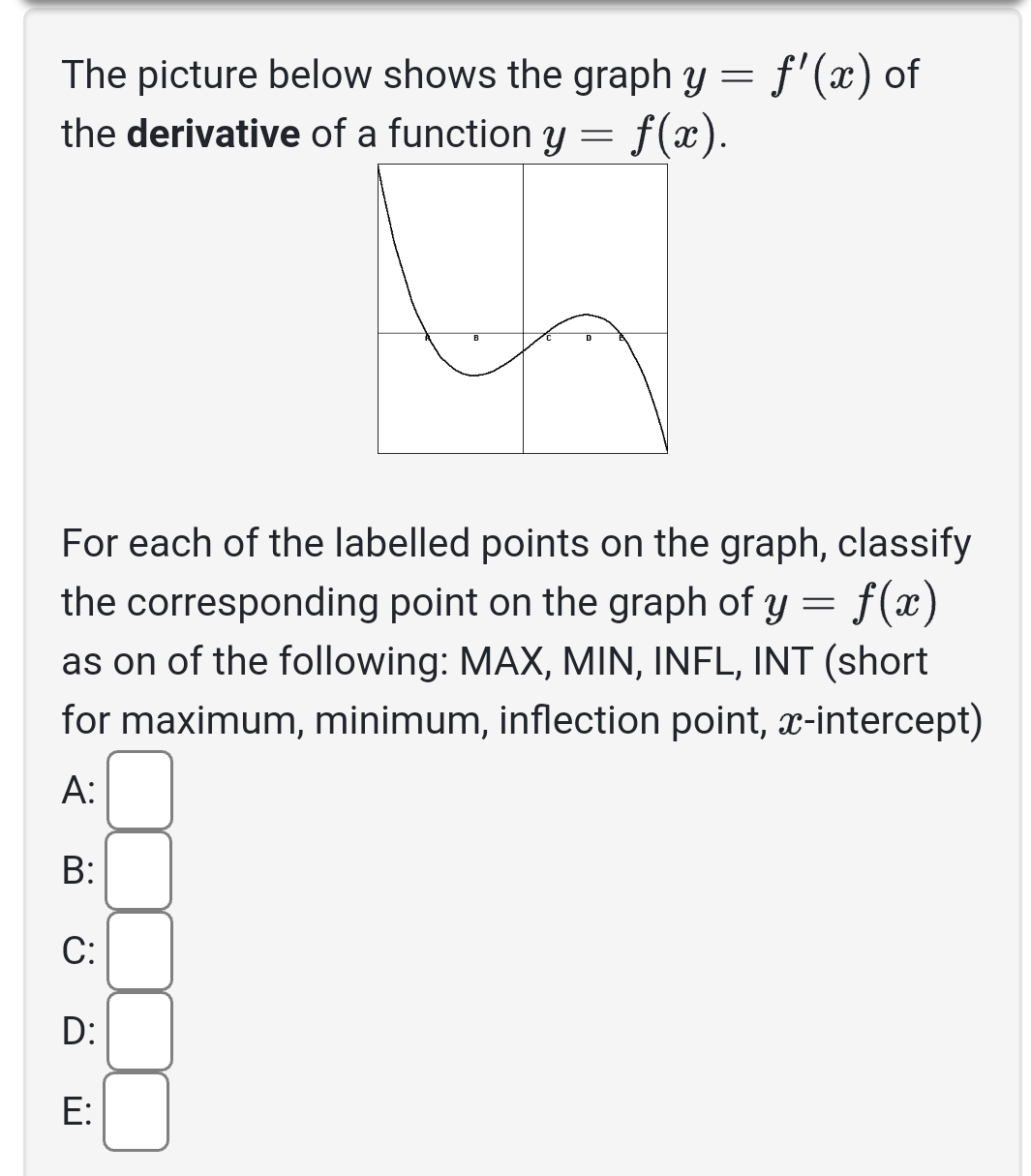
Task: Click point label D on the graph
Action: point(587,339)
